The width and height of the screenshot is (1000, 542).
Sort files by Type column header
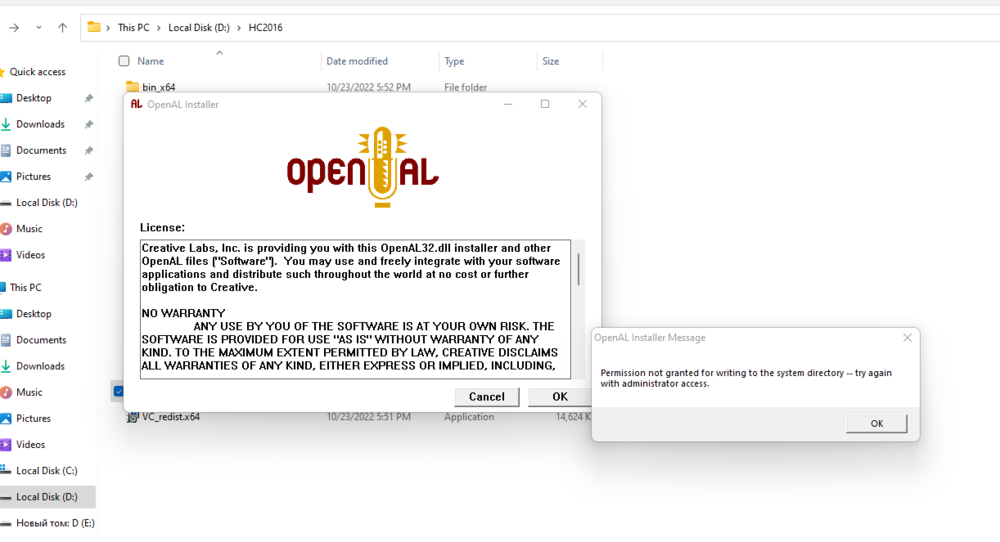454,61
